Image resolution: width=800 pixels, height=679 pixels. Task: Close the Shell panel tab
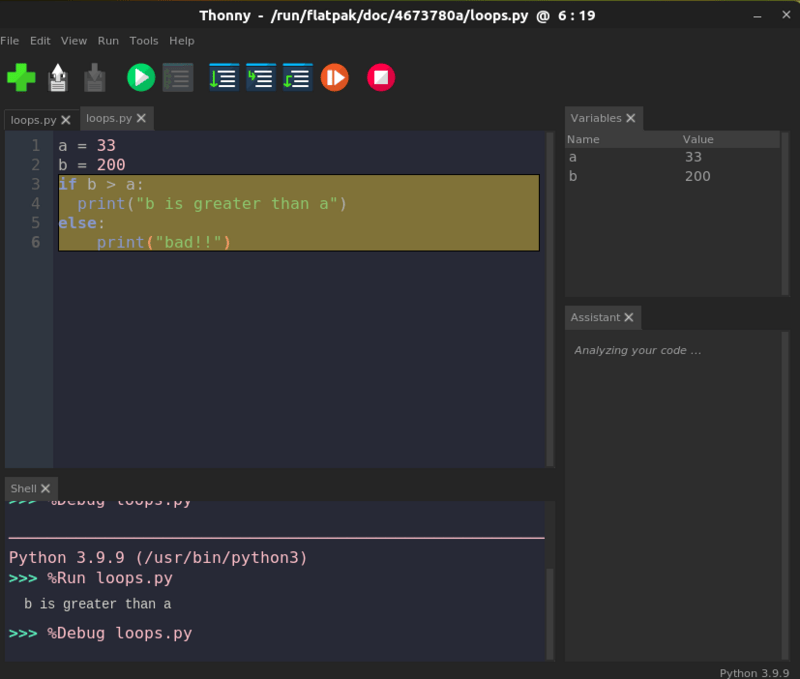point(46,489)
